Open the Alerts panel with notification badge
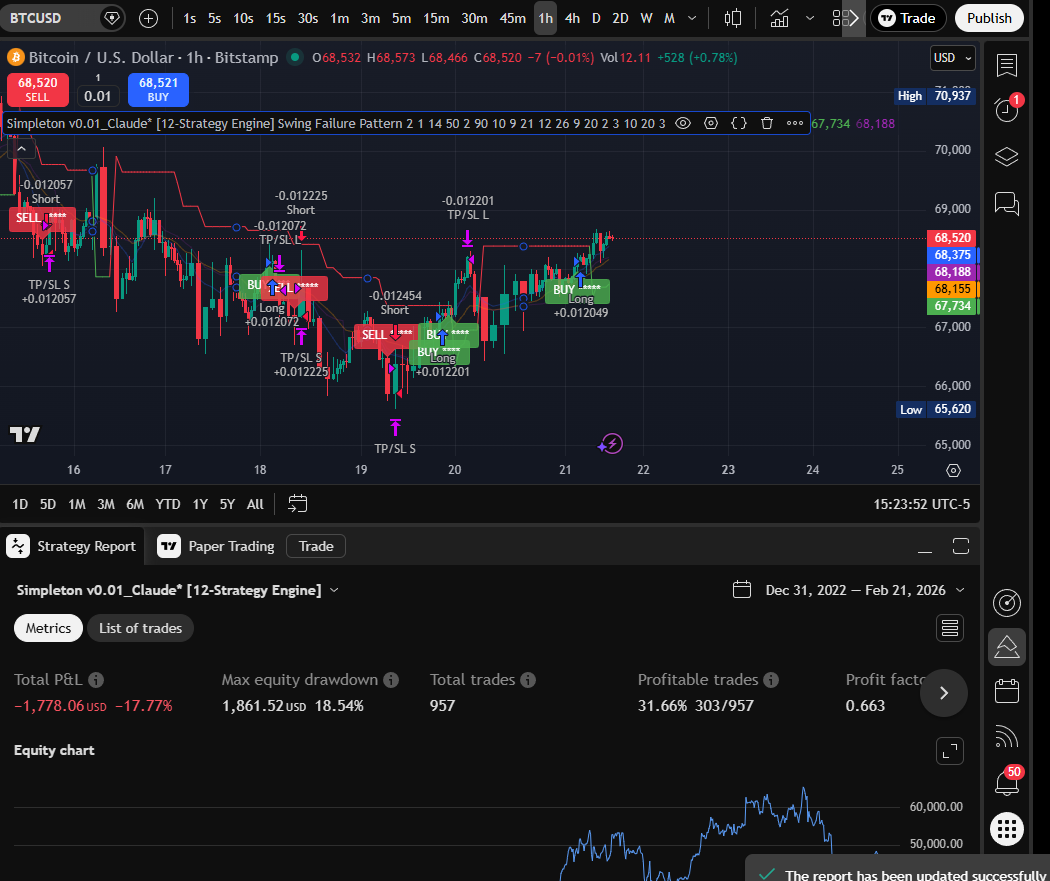Viewport: 1050px width, 881px height. (1006, 110)
